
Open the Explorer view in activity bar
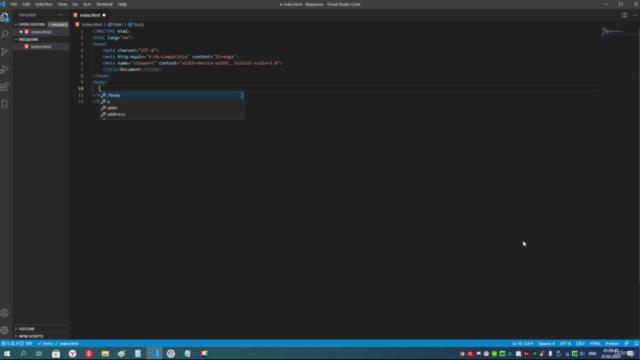click(5, 17)
